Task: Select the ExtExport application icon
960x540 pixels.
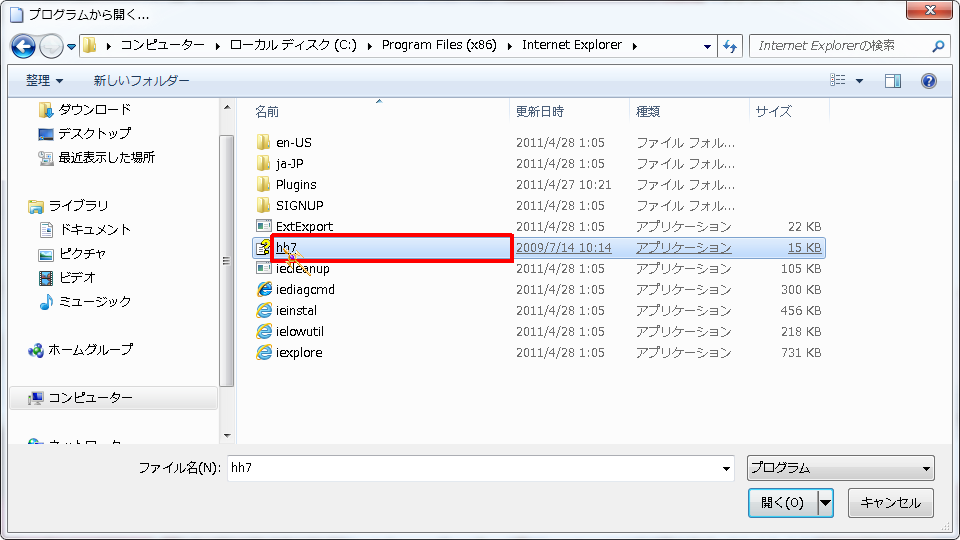Action: tap(263, 227)
